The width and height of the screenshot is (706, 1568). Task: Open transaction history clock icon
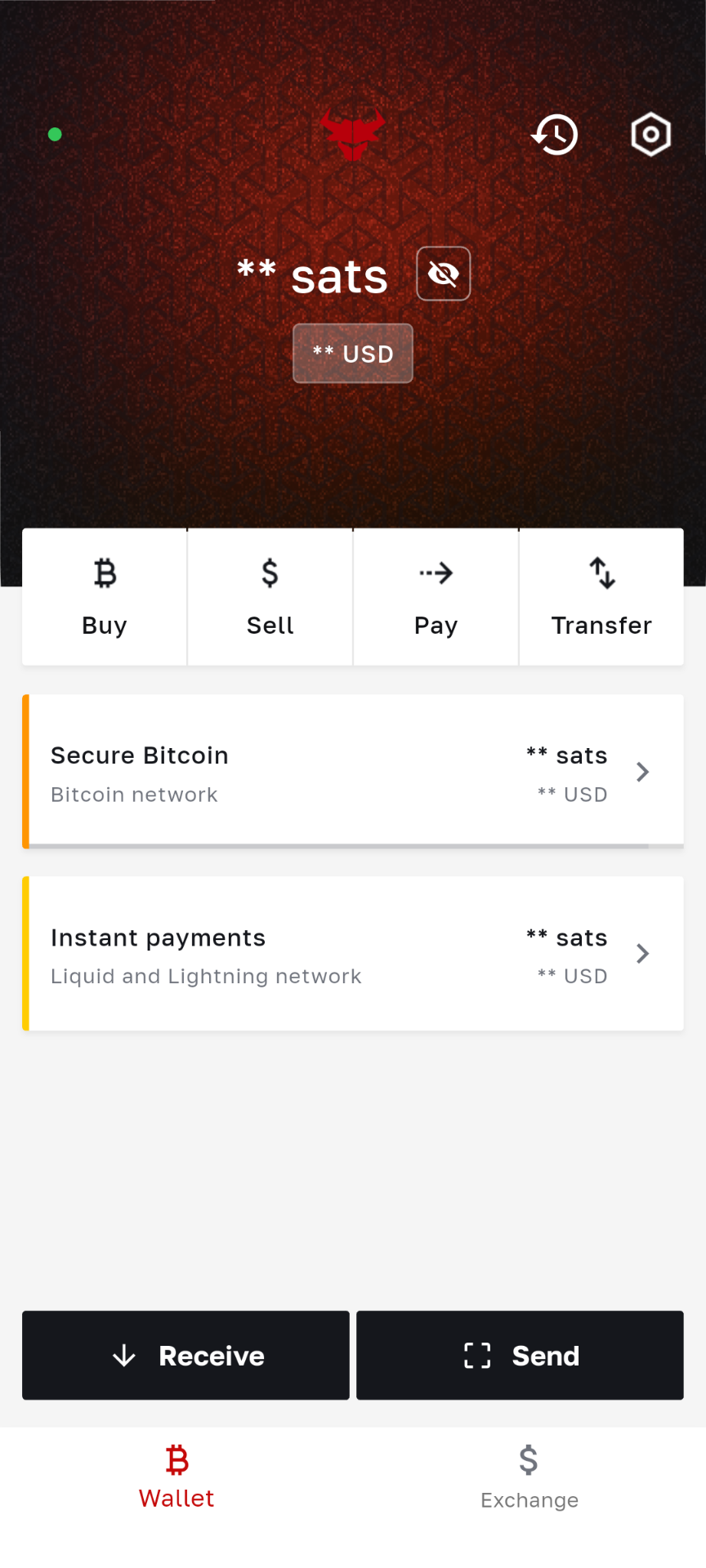[556, 135]
